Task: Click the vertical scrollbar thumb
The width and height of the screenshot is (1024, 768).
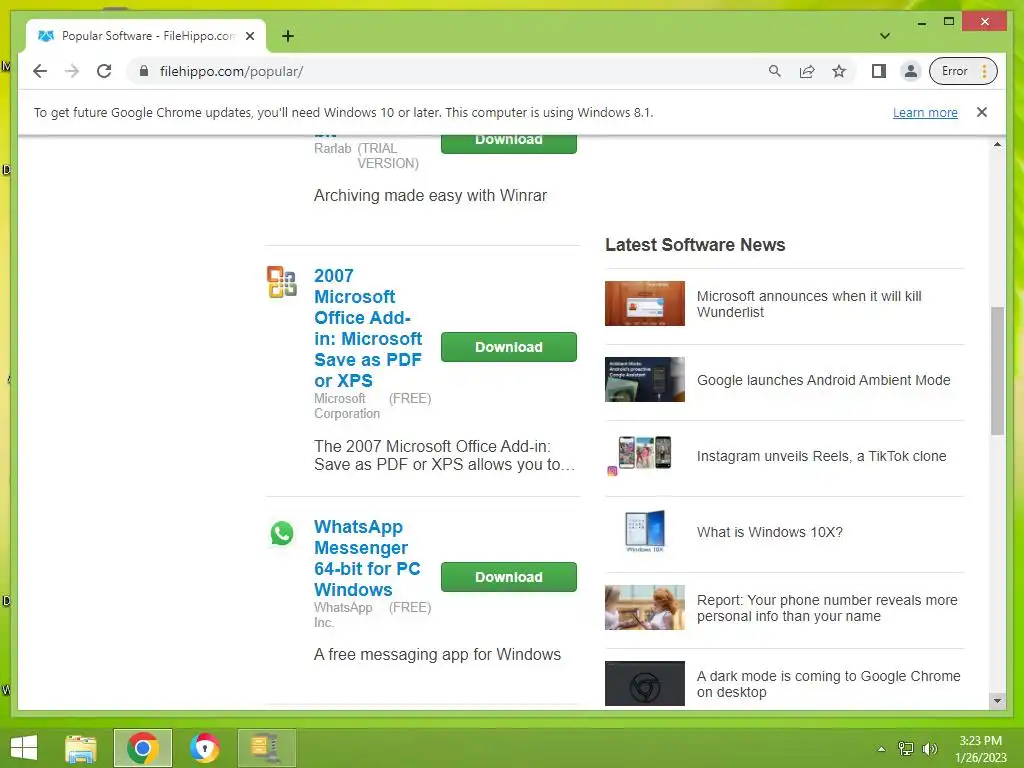Action: (997, 370)
